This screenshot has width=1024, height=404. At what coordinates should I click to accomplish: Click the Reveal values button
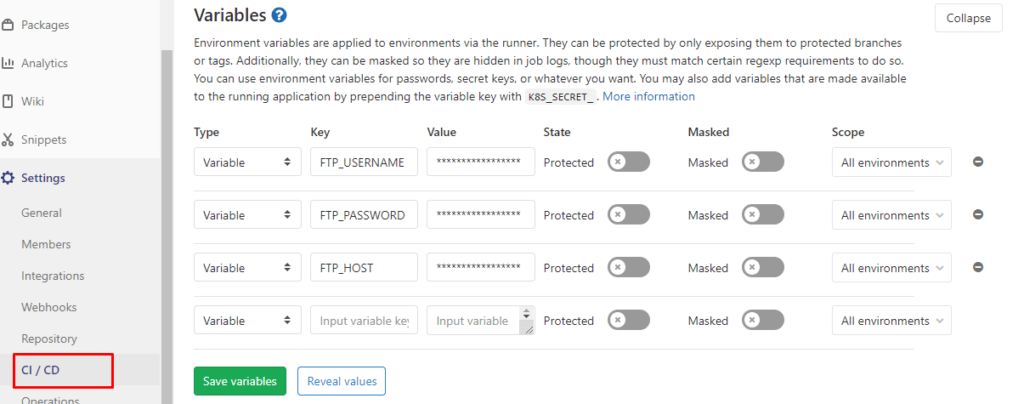click(x=342, y=381)
